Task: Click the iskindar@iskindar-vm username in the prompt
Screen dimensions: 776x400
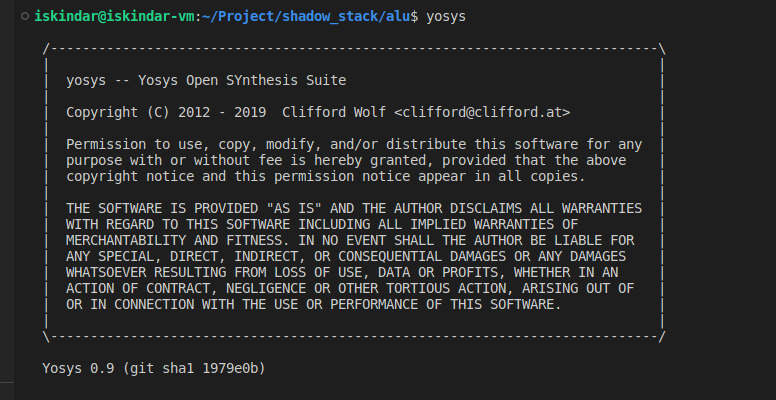Action: (x=114, y=16)
